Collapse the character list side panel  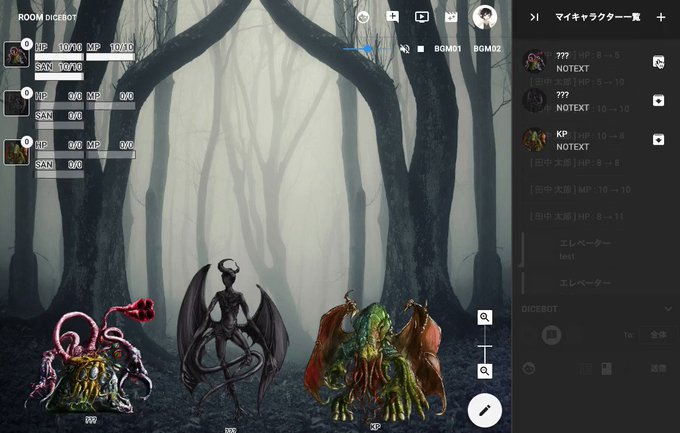coord(534,17)
